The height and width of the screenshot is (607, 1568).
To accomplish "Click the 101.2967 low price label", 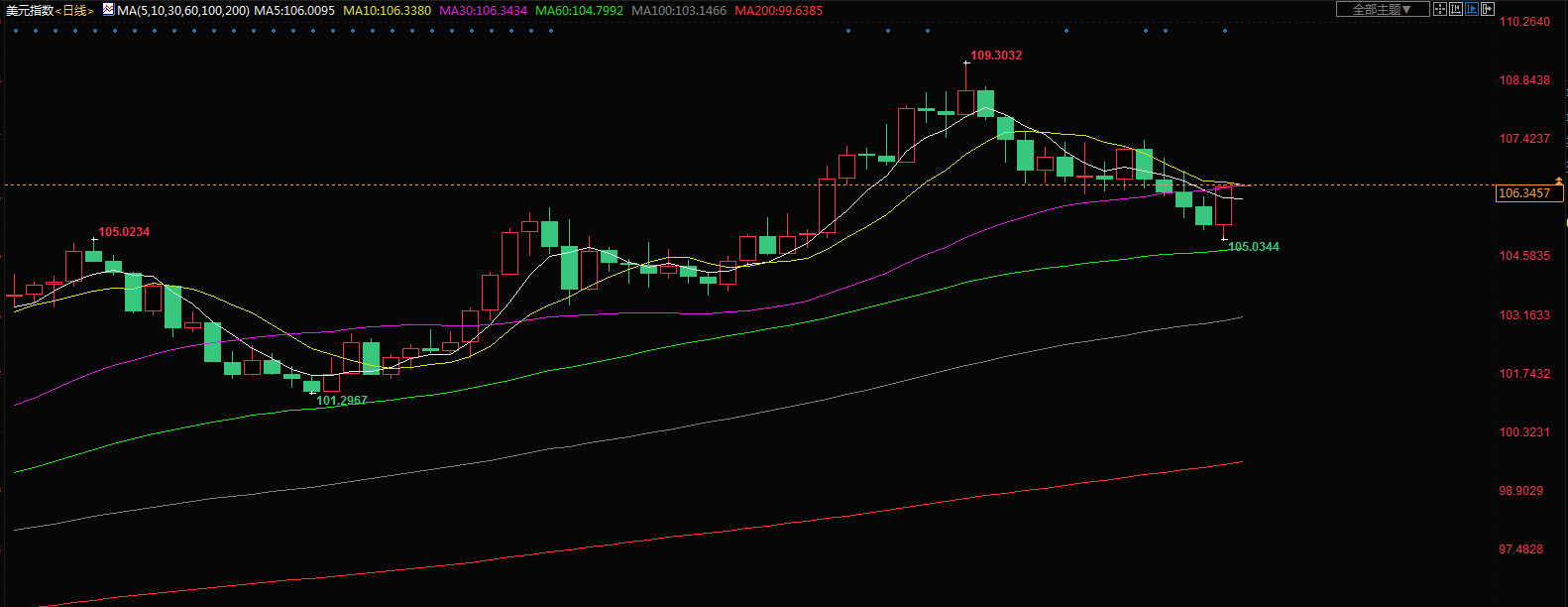I will coord(341,401).
